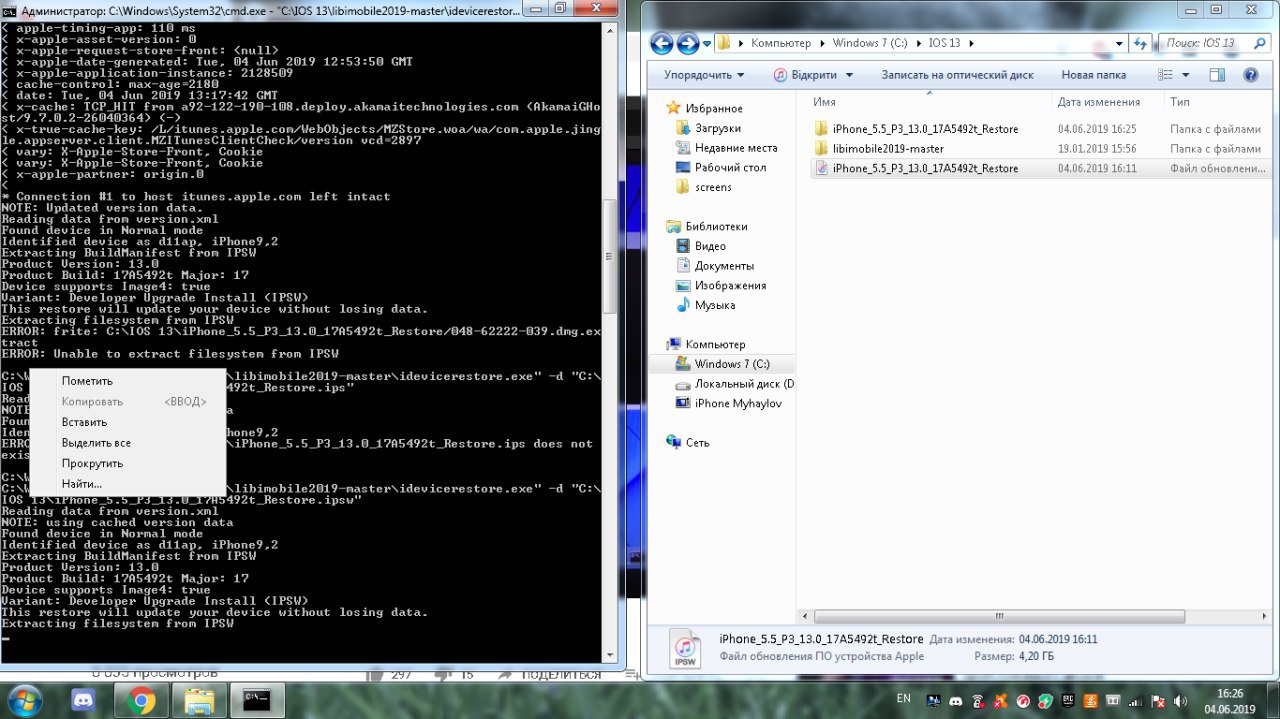Image resolution: width=1280 pixels, height=719 pixels.
Task: Open the Документы library
Action: point(724,266)
